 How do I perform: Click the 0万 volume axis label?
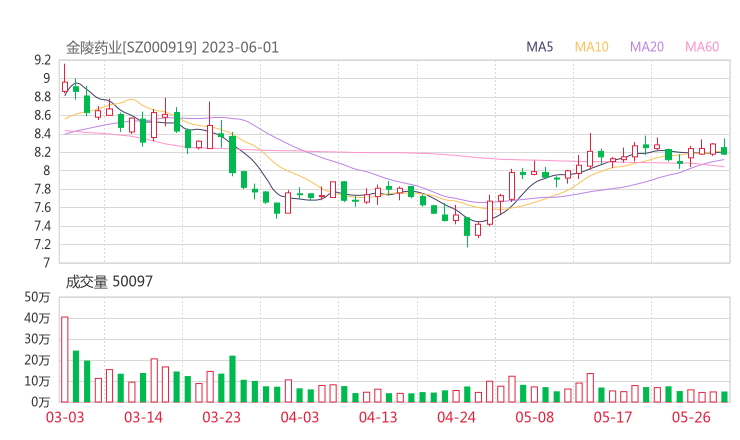click(x=40, y=402)
